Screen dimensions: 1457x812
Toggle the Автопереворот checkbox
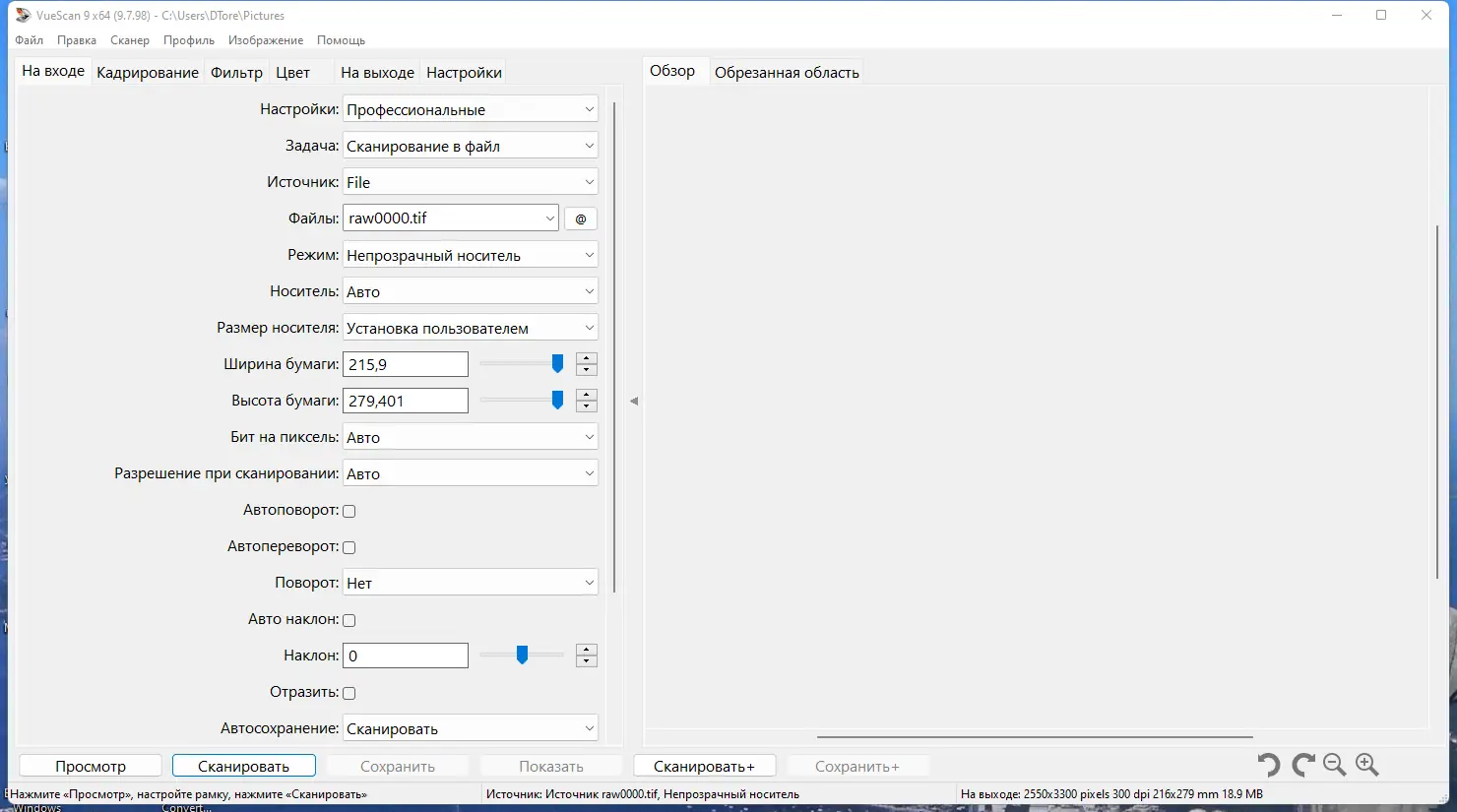pyautogui.click(x=348, y=547)
